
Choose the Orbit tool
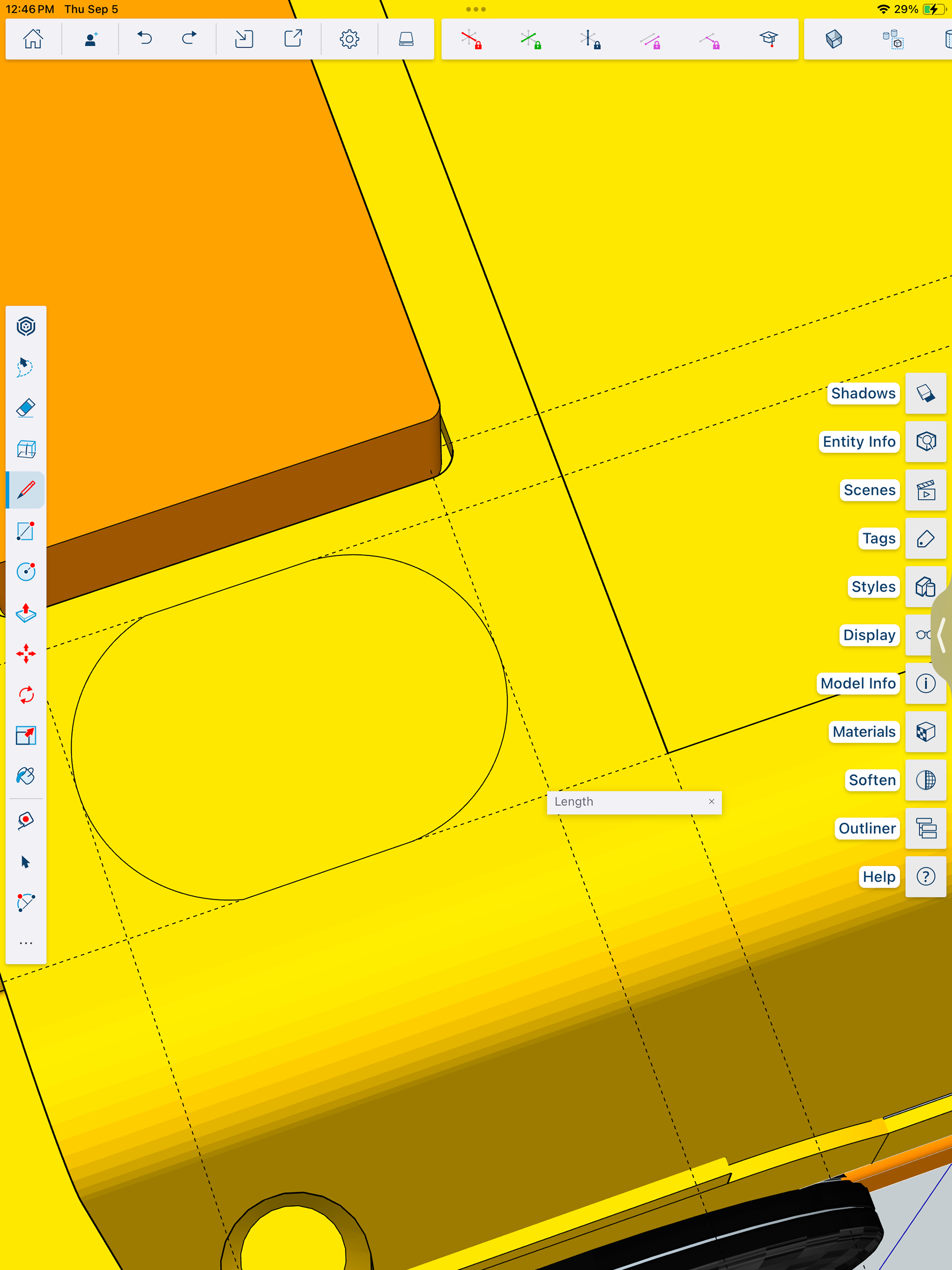pyautogui.click(x=26, y=327)
